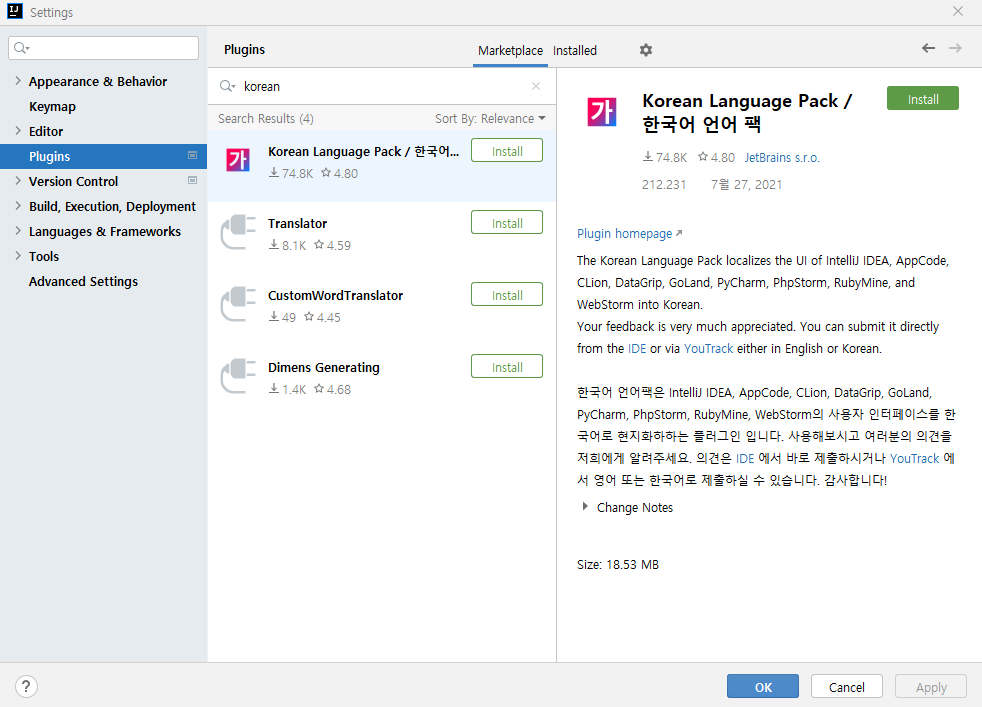Click the Plugins heading above the search
The image size is (982, 707).
coord(244,49)
